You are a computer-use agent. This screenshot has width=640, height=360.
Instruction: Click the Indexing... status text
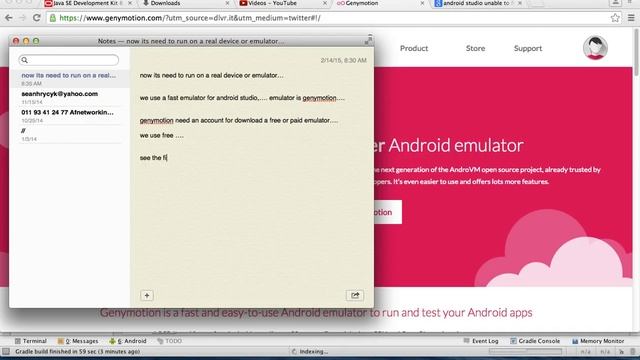(313, 351)
